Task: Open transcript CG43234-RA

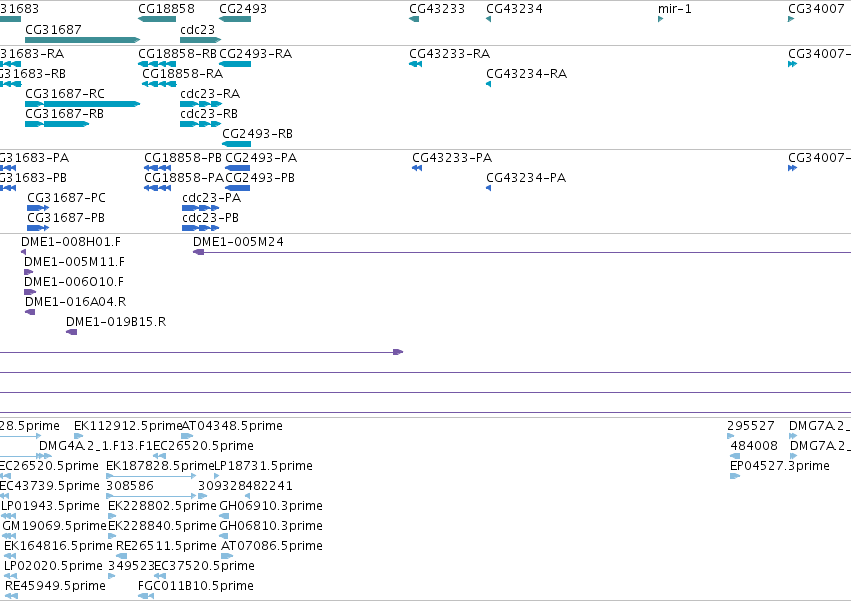Action: (526, 74)
